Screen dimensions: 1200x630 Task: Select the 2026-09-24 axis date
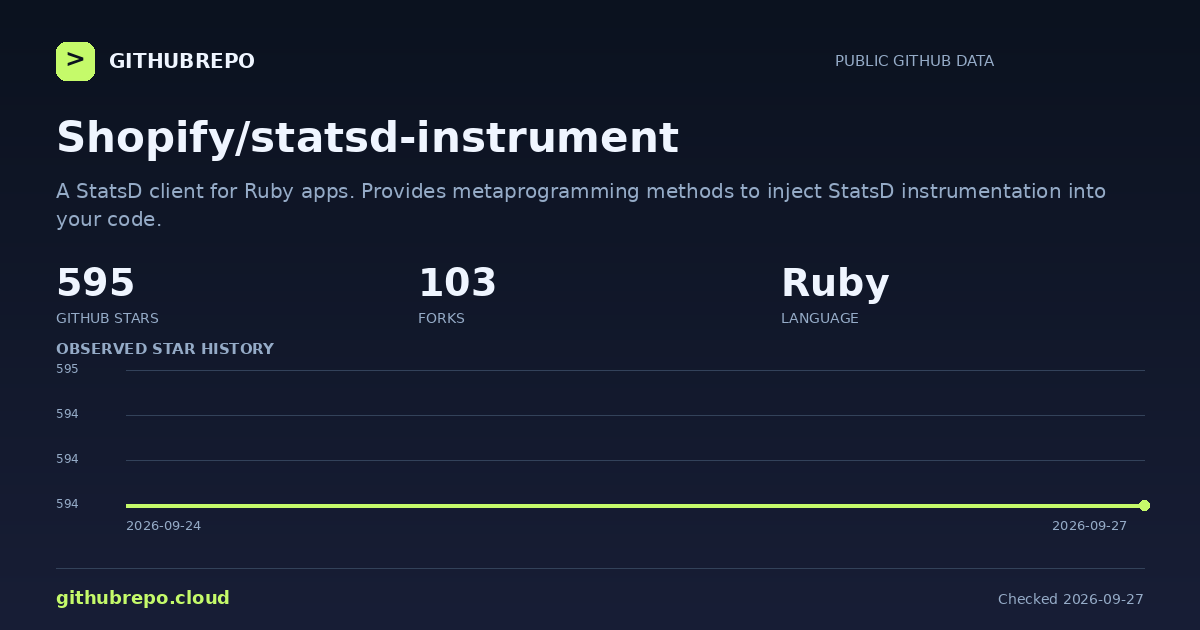click(163, 526)
